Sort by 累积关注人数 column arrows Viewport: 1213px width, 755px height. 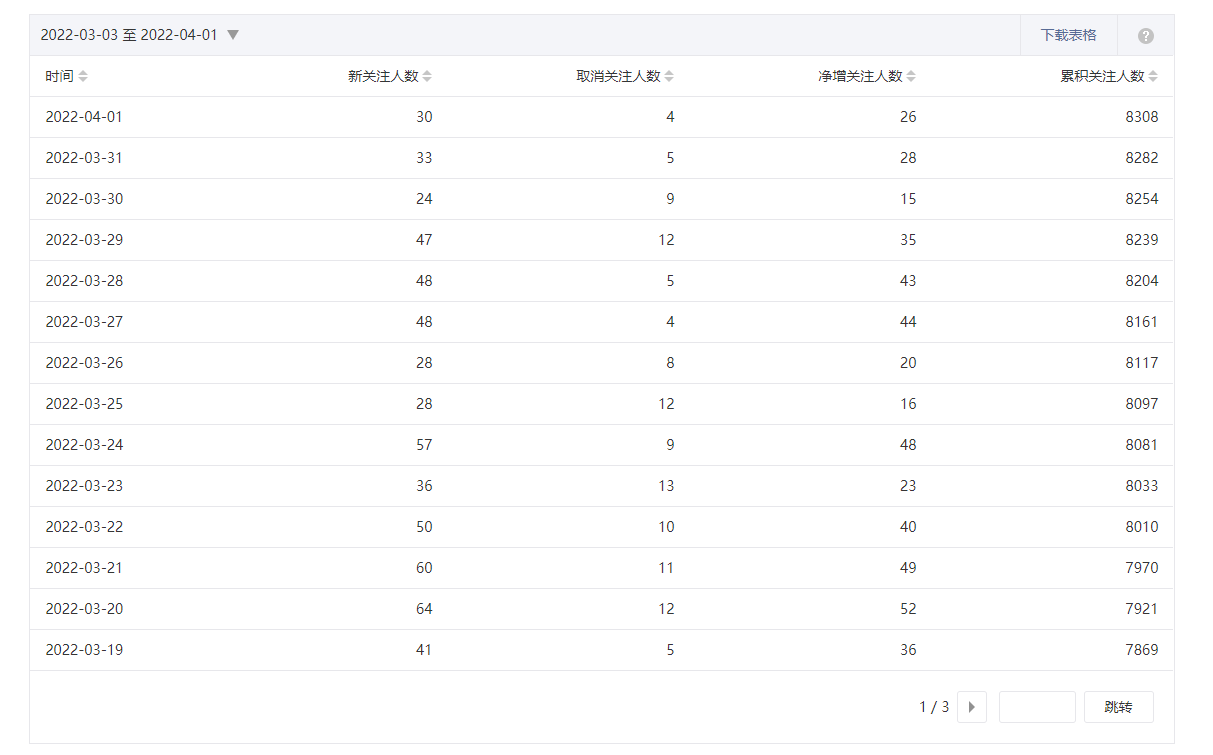coord(1154,76)
